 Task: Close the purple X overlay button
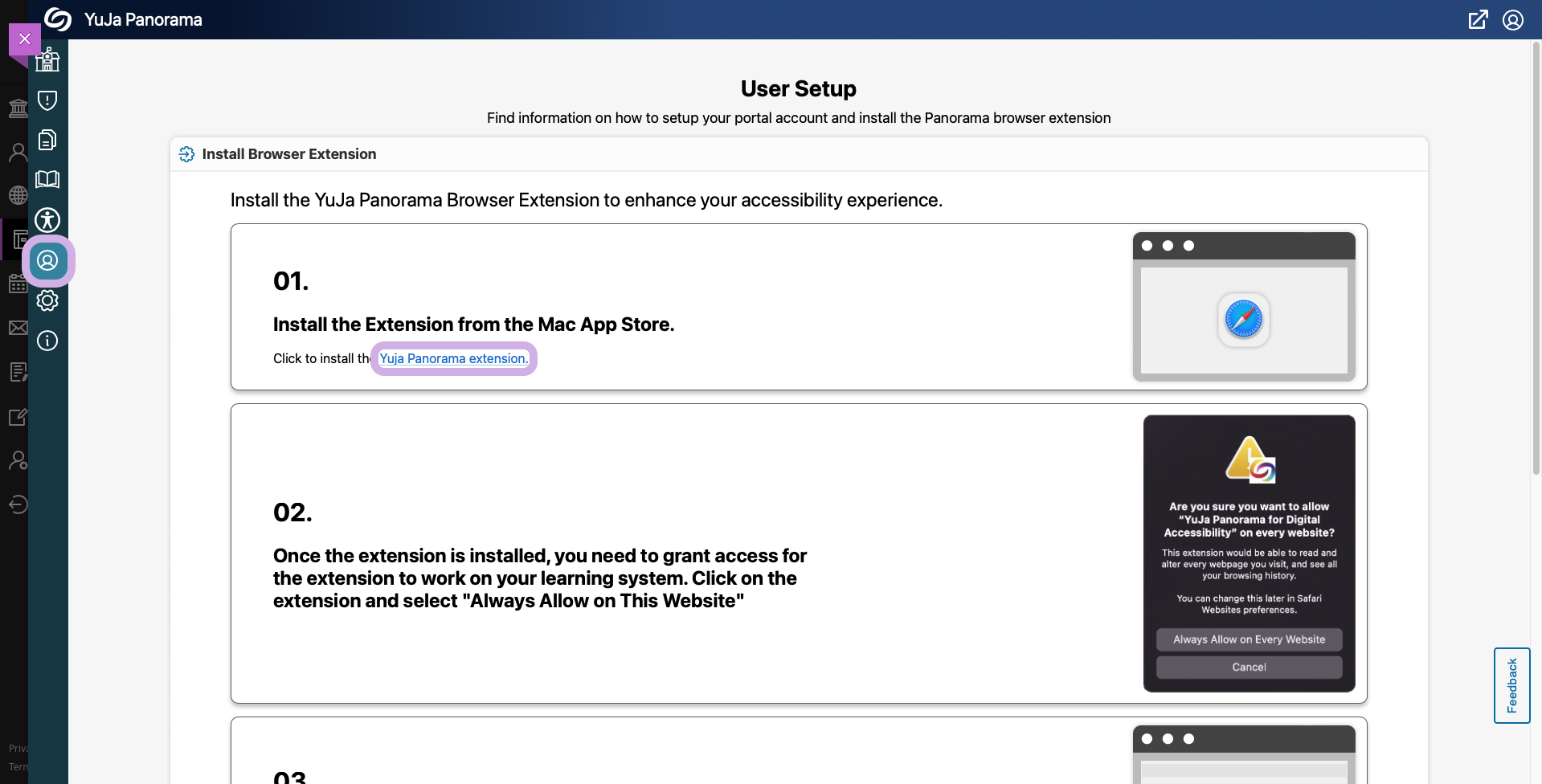(x=24, y=39)
